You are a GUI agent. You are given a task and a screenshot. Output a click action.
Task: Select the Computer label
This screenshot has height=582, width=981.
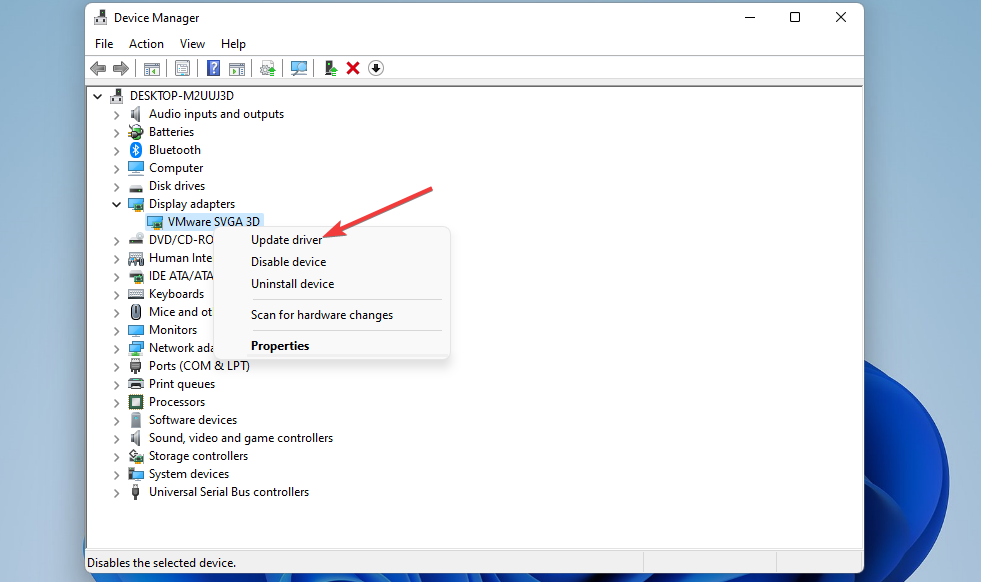(176, 168)
